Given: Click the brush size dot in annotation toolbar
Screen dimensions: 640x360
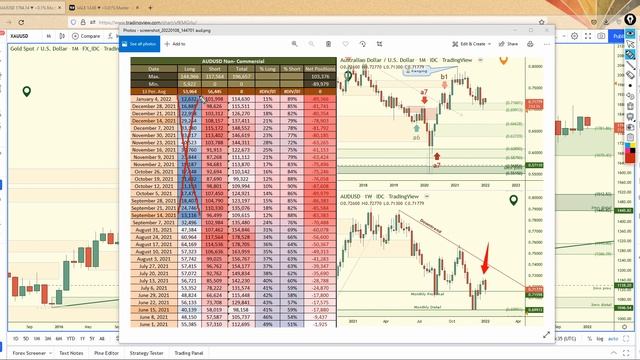Looking at the screenshot, I should pyautogui.click(x=630, y=85).
